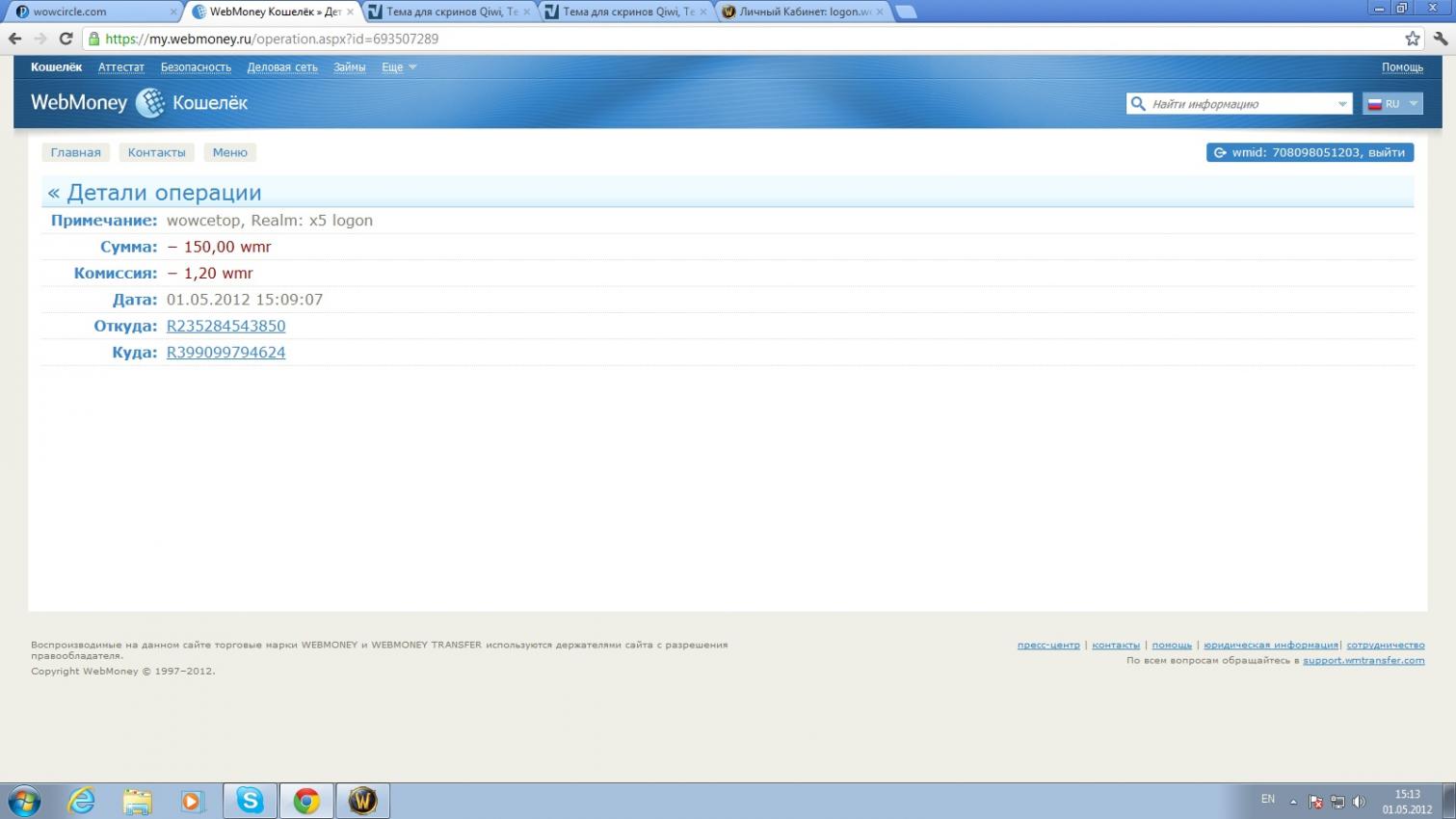Open Chrome wrench settings menu
The height and width of the screenshot is (819, 1456).
[1440, 39]
